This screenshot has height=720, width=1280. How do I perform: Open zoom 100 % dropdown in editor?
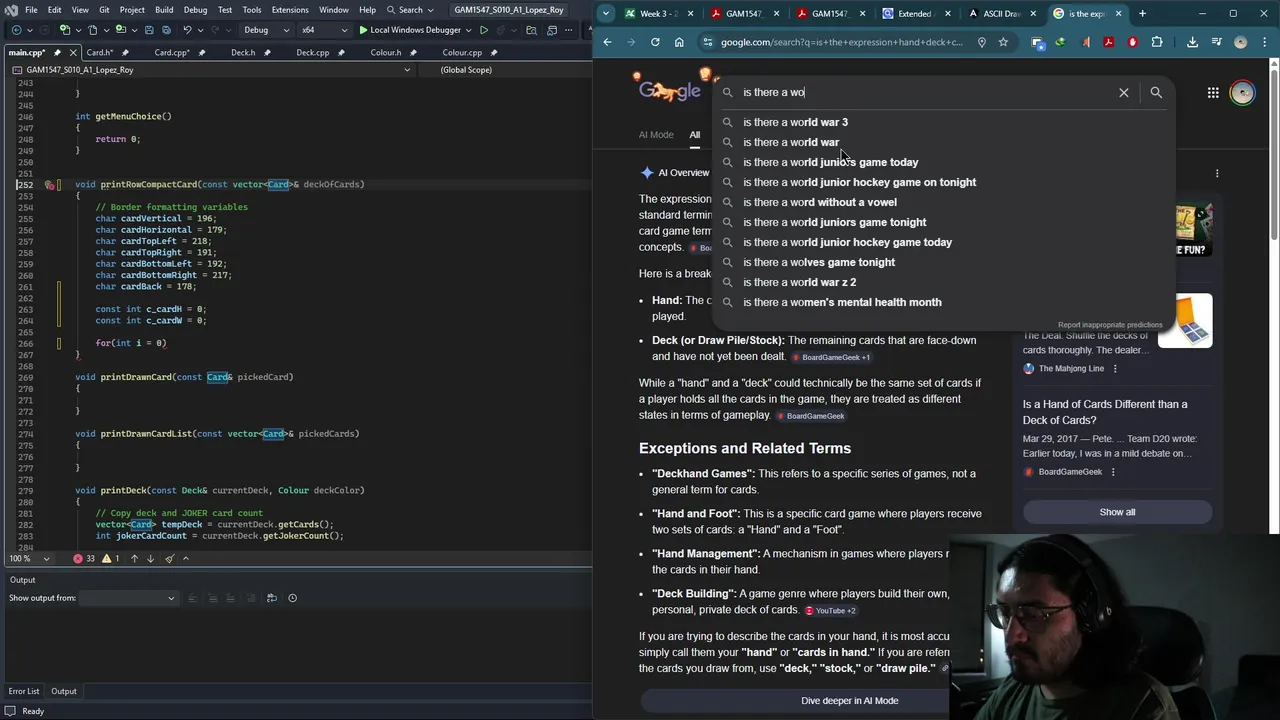29,558
